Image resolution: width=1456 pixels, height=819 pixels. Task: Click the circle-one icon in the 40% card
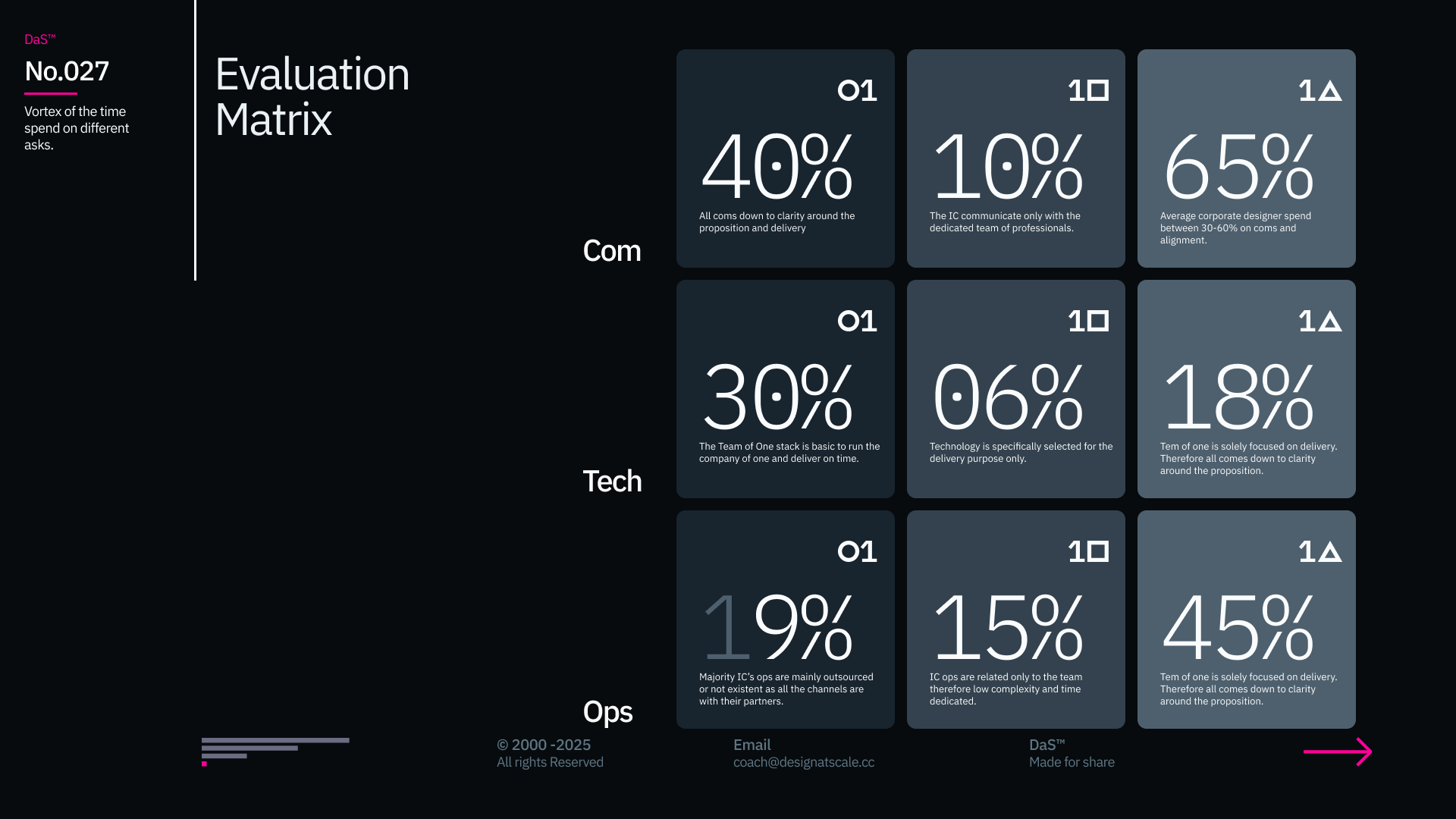click(857, 91)
